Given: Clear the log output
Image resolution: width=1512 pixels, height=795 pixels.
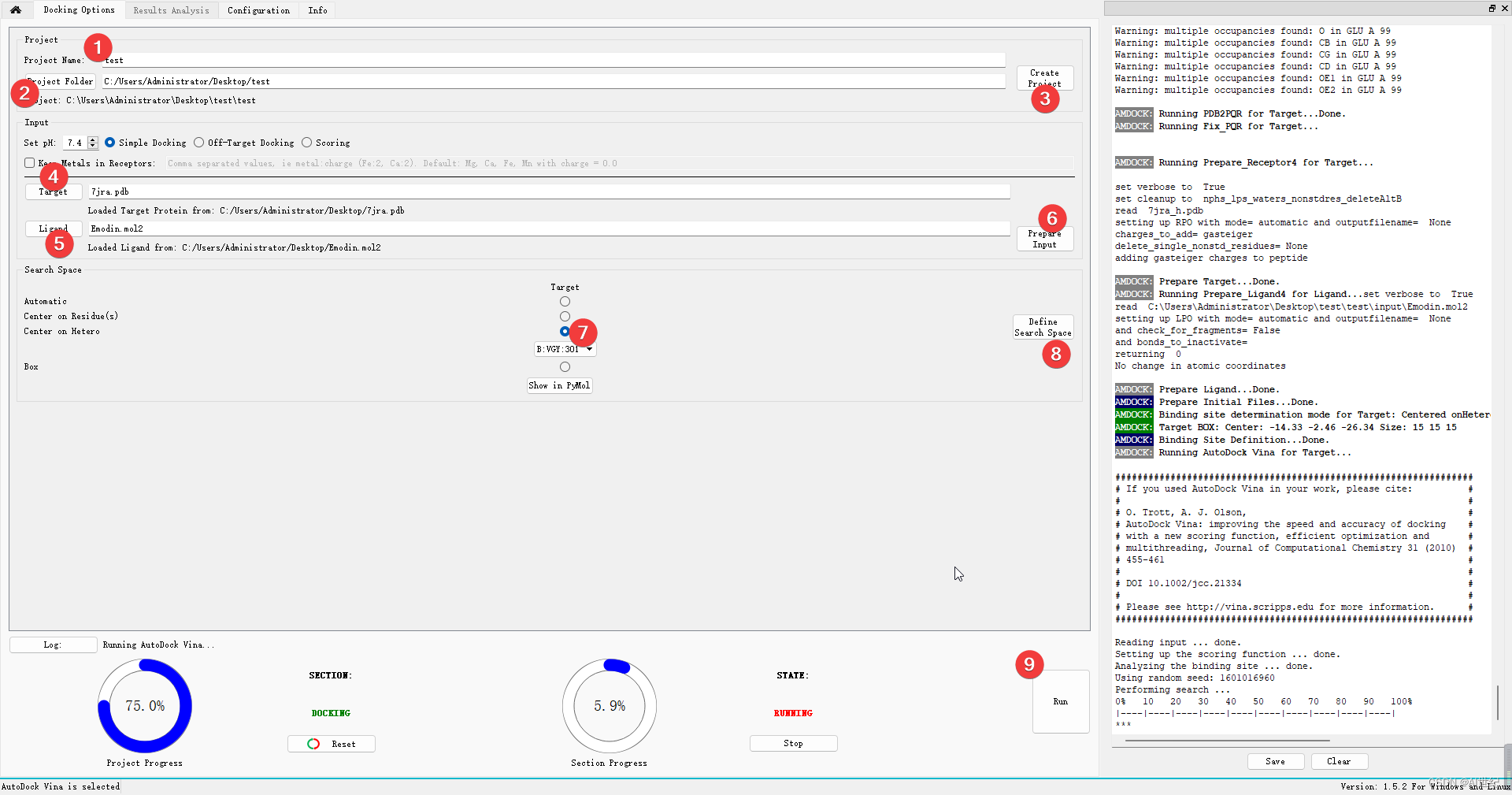Looking at the screenshot, I should [x=1339, y=761].
